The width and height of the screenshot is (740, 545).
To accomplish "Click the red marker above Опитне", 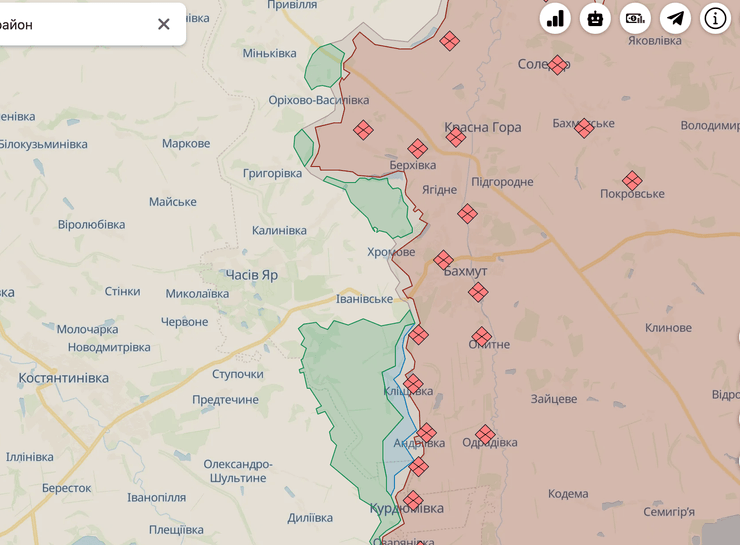I will [482, 336].
